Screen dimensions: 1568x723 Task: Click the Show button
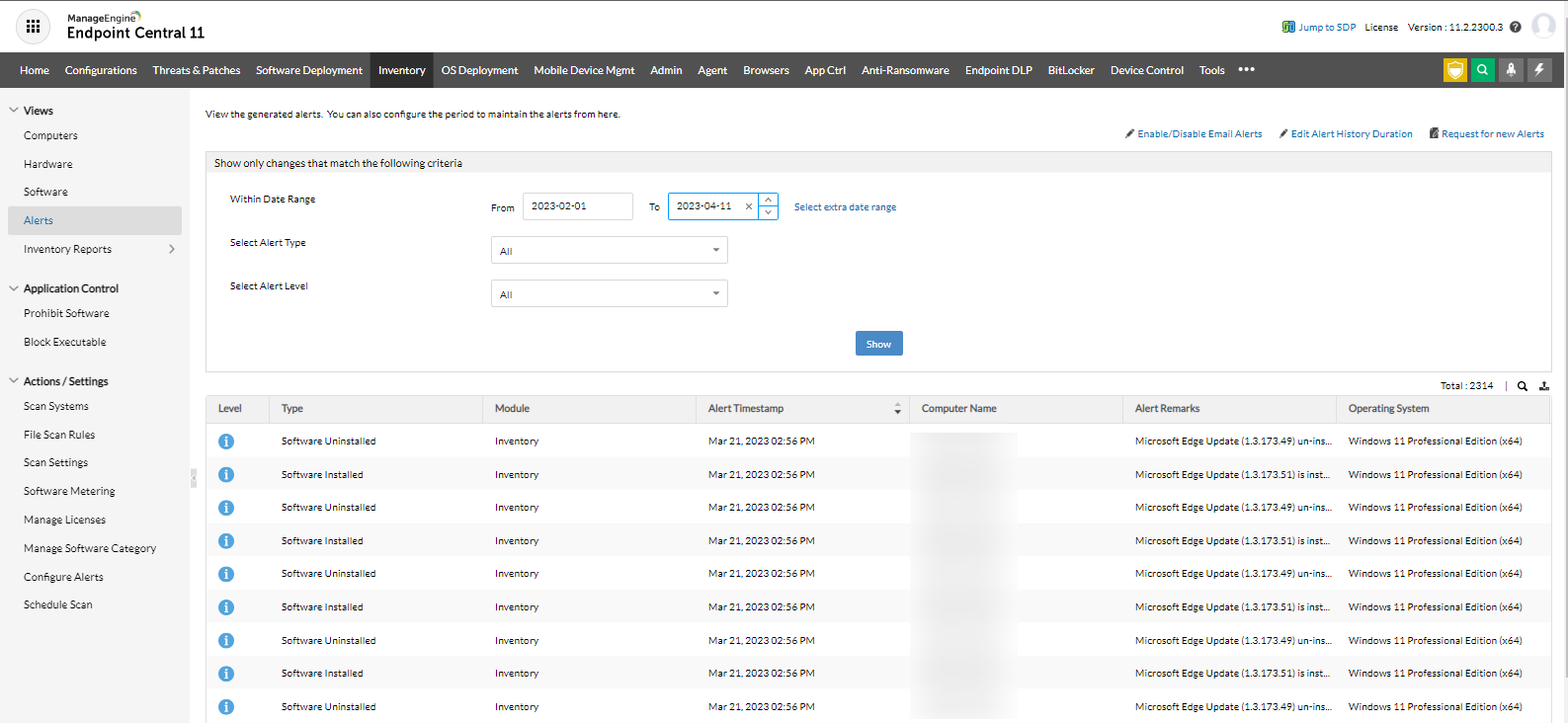[x=879, y=344]
